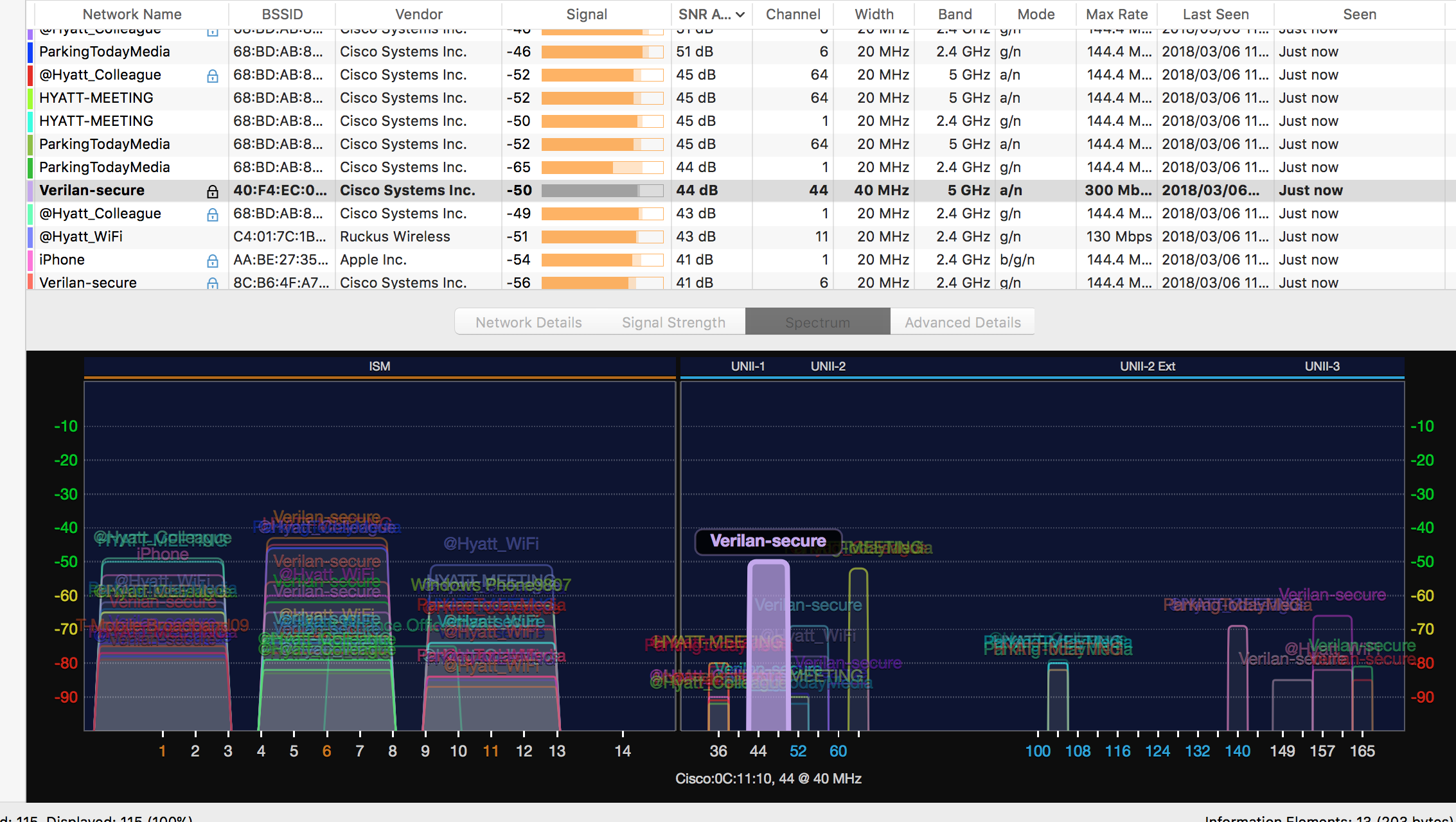
Task: Click the lock icon beside @Hyatt_Colleague on channel 64
Action: click(213, 76)
